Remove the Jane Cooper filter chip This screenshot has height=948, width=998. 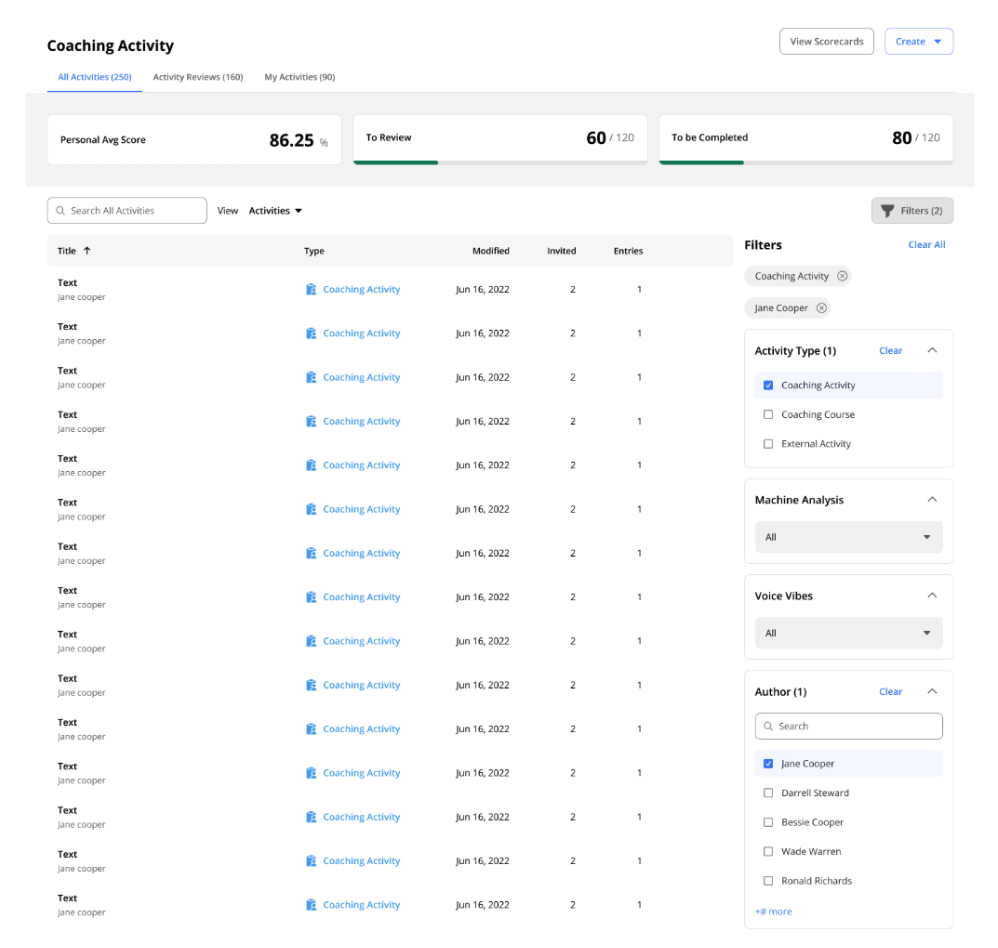click(822, 308)
